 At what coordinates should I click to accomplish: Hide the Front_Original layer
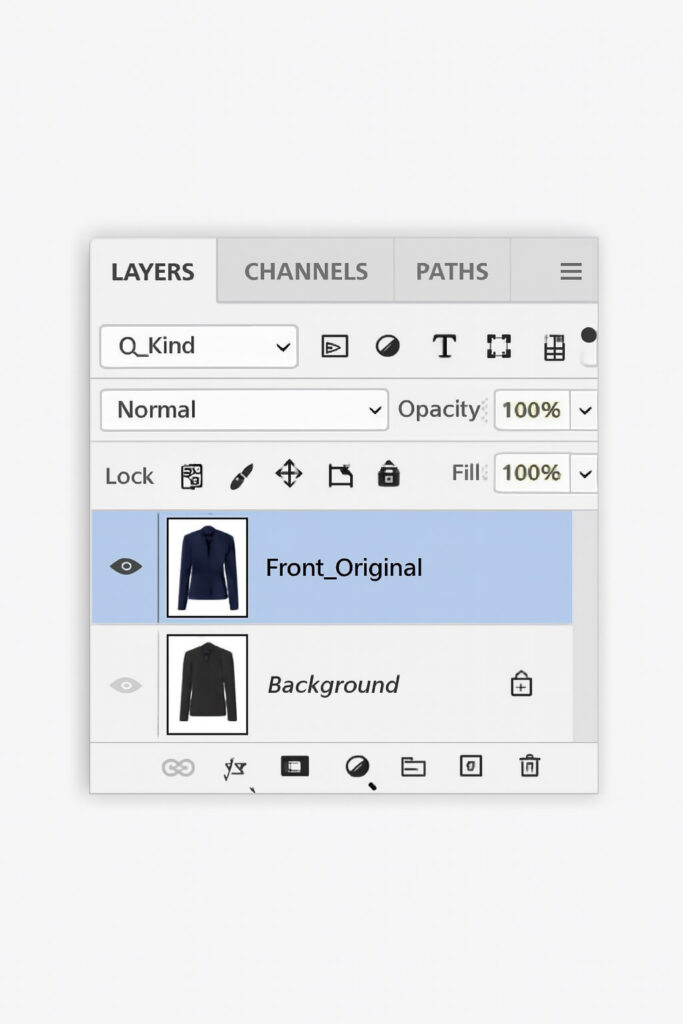(126, 566)
